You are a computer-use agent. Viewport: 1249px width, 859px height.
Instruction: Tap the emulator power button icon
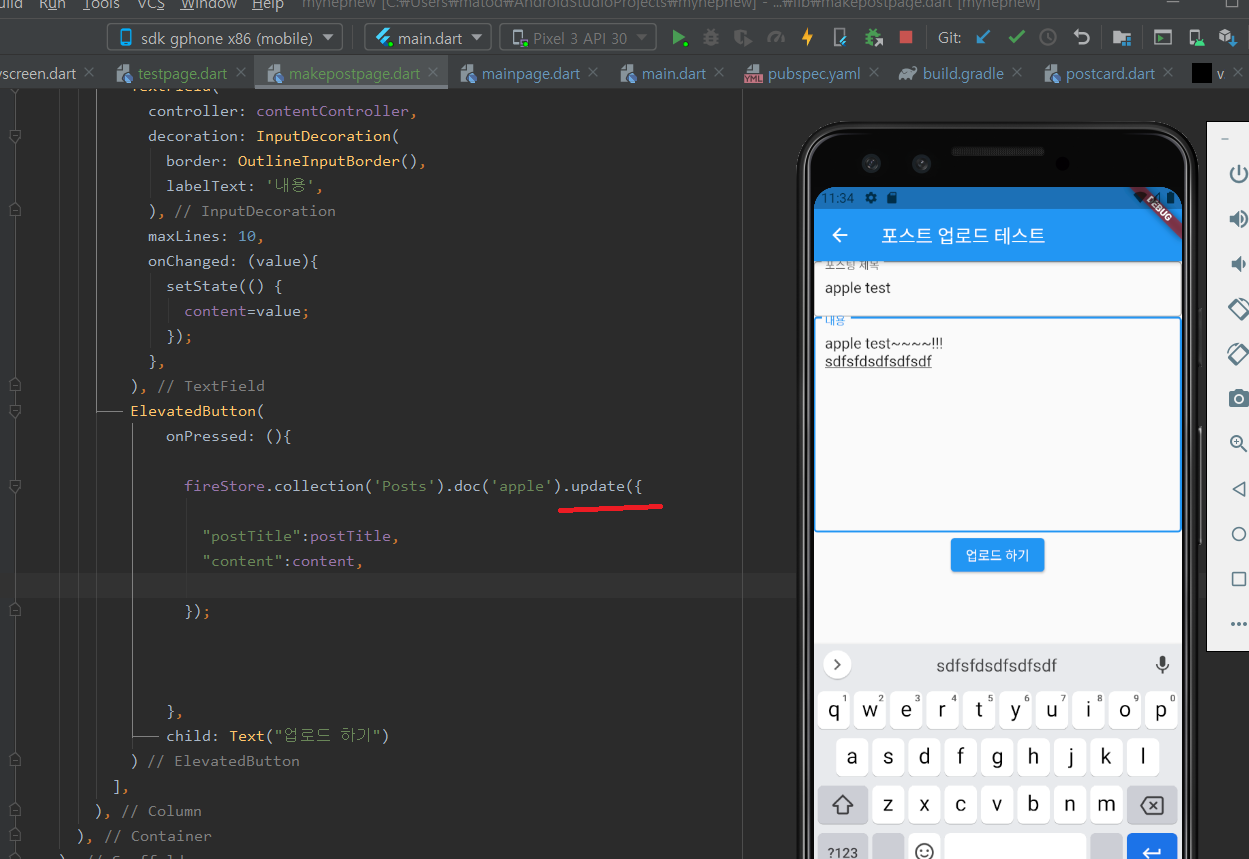pos(1238,174)
